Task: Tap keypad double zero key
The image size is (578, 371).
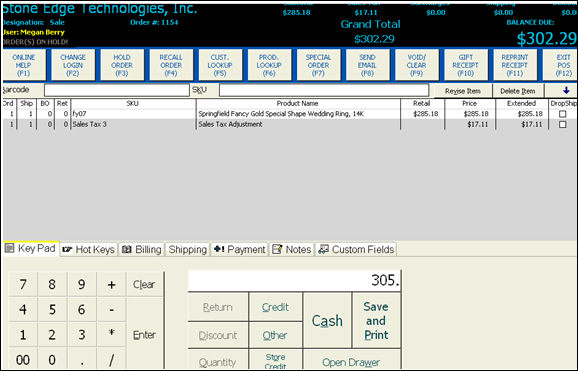Action: coord(23,359)
